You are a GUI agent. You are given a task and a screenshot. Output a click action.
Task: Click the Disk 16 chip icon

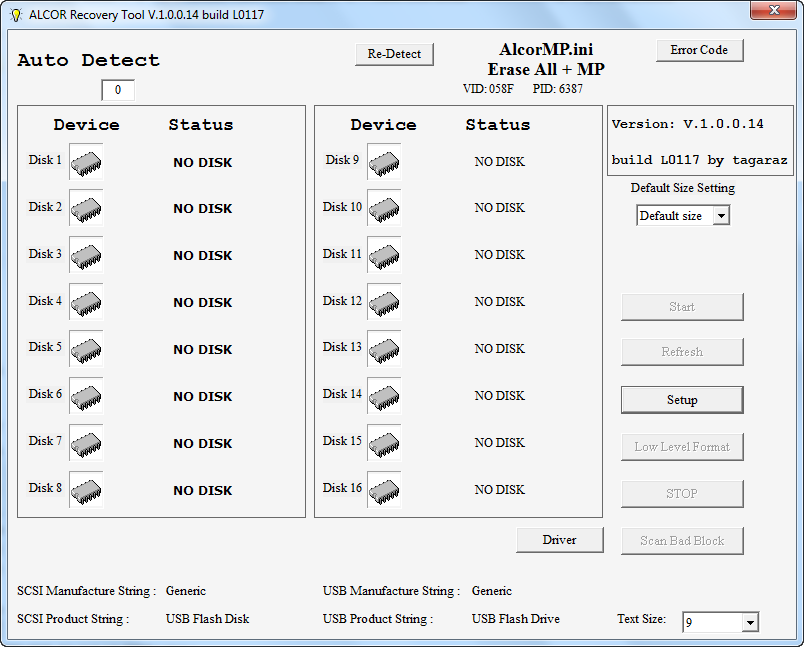point(384,490)
